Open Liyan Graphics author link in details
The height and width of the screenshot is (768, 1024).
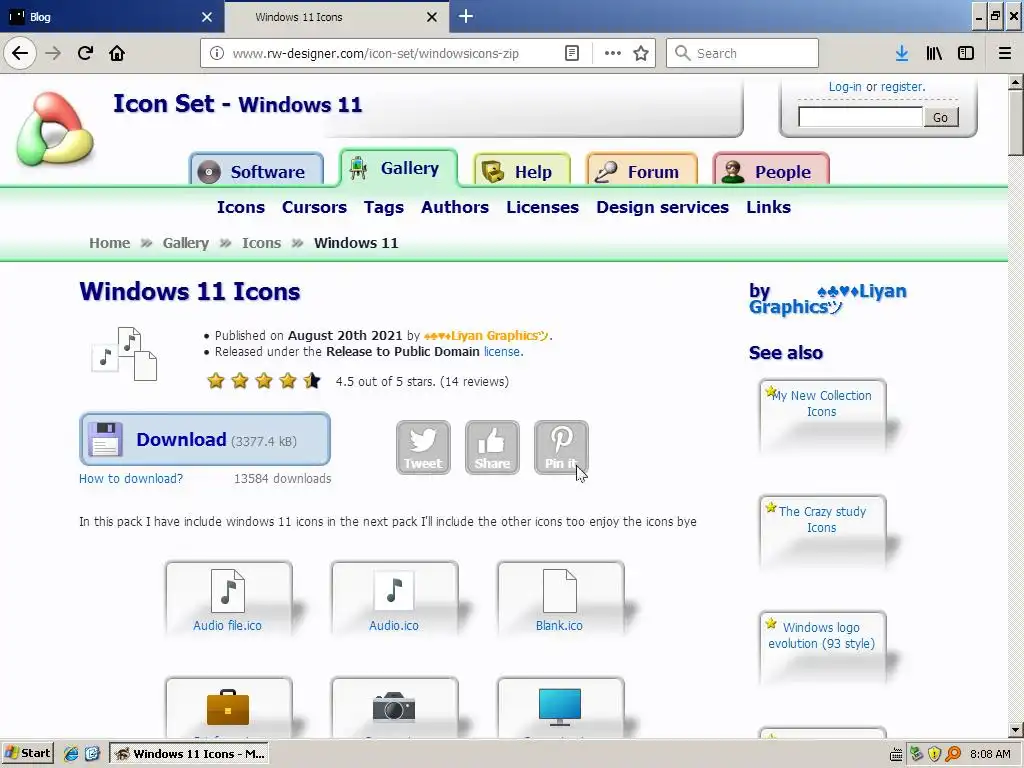coord(487,336)
